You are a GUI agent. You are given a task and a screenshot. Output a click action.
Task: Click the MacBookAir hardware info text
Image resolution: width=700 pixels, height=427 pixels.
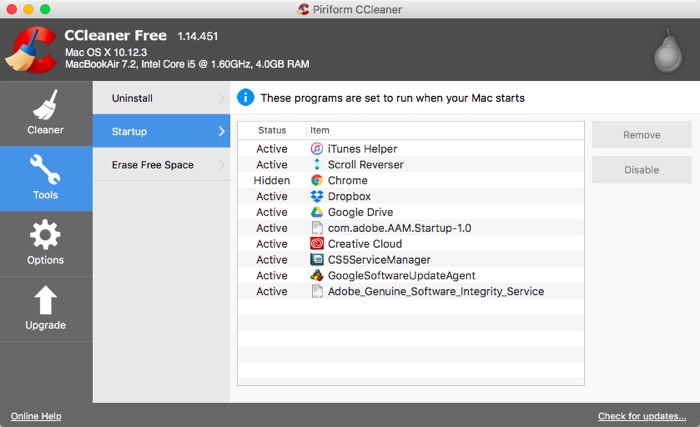187,64
